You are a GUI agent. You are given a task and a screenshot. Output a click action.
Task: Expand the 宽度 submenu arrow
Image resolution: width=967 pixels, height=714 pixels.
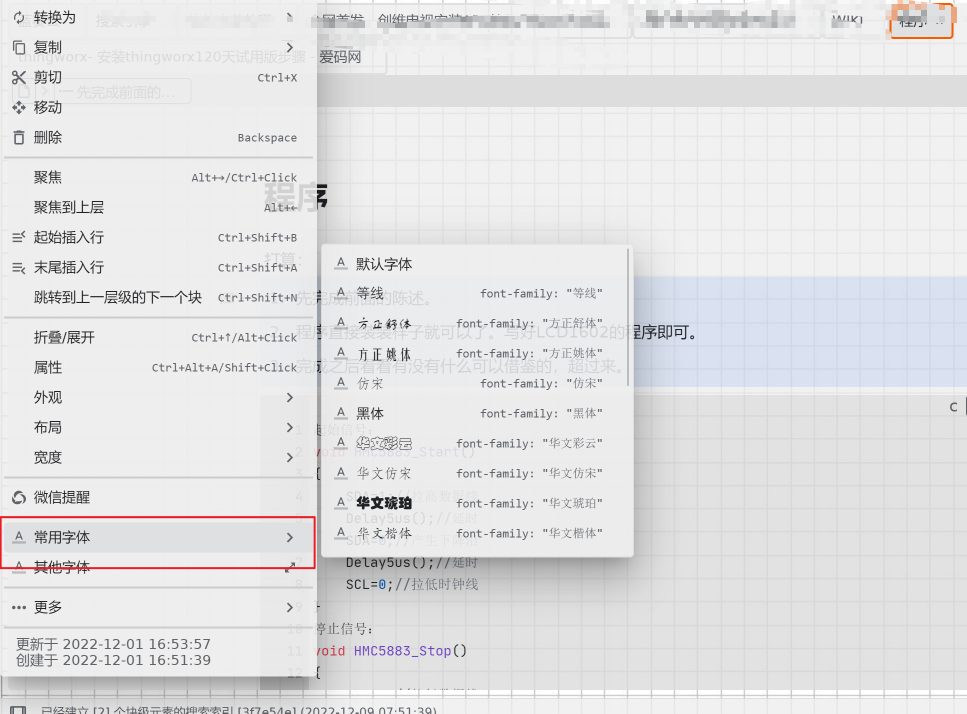pos(290,458)
